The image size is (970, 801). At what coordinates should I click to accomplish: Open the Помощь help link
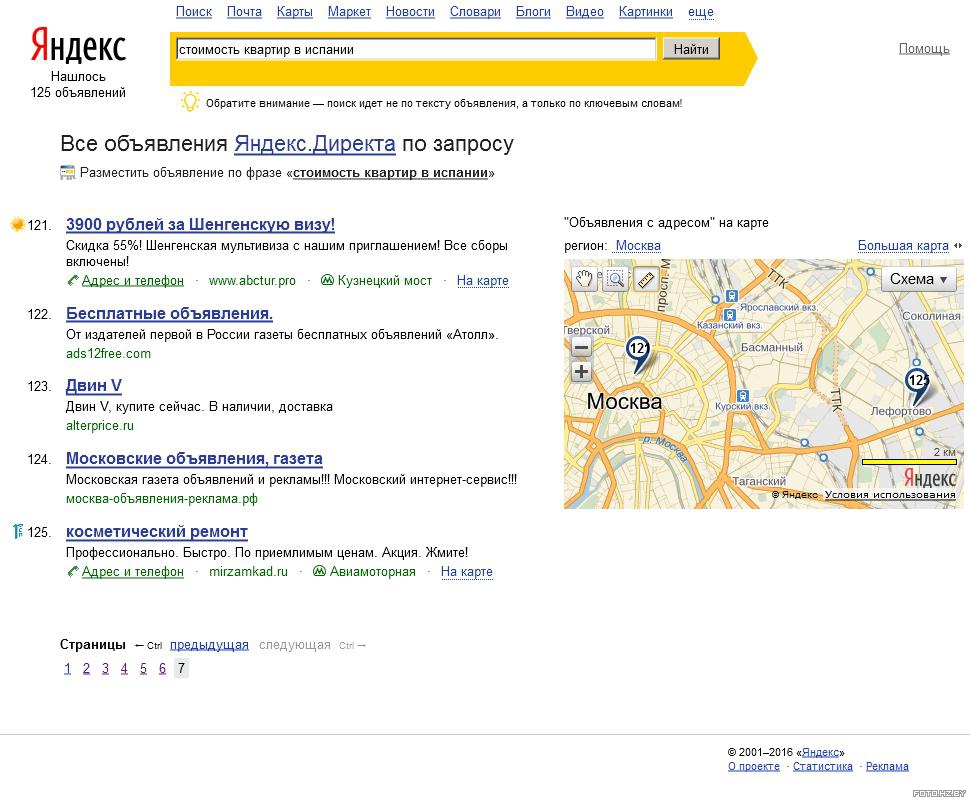pyautogui.click(x=924, y=48)
